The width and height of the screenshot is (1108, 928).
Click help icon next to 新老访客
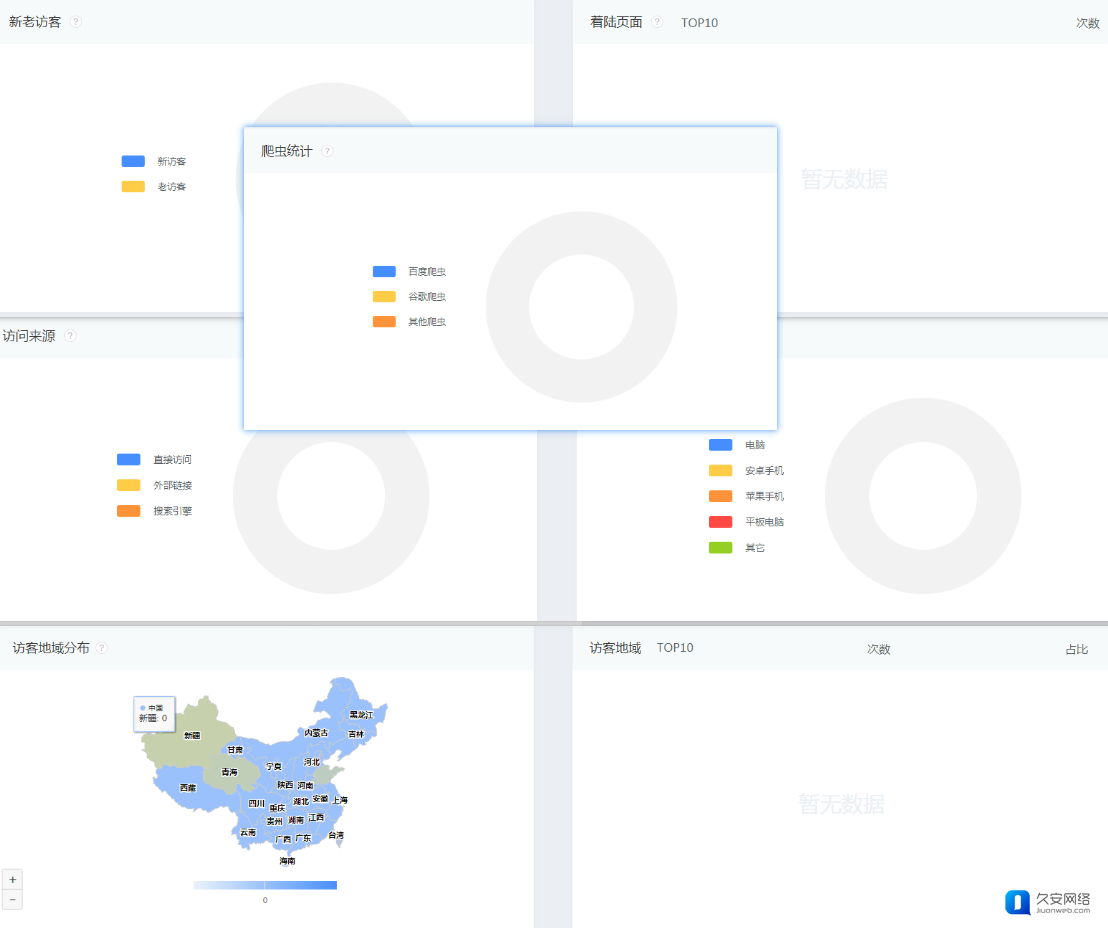coord(77,22)
